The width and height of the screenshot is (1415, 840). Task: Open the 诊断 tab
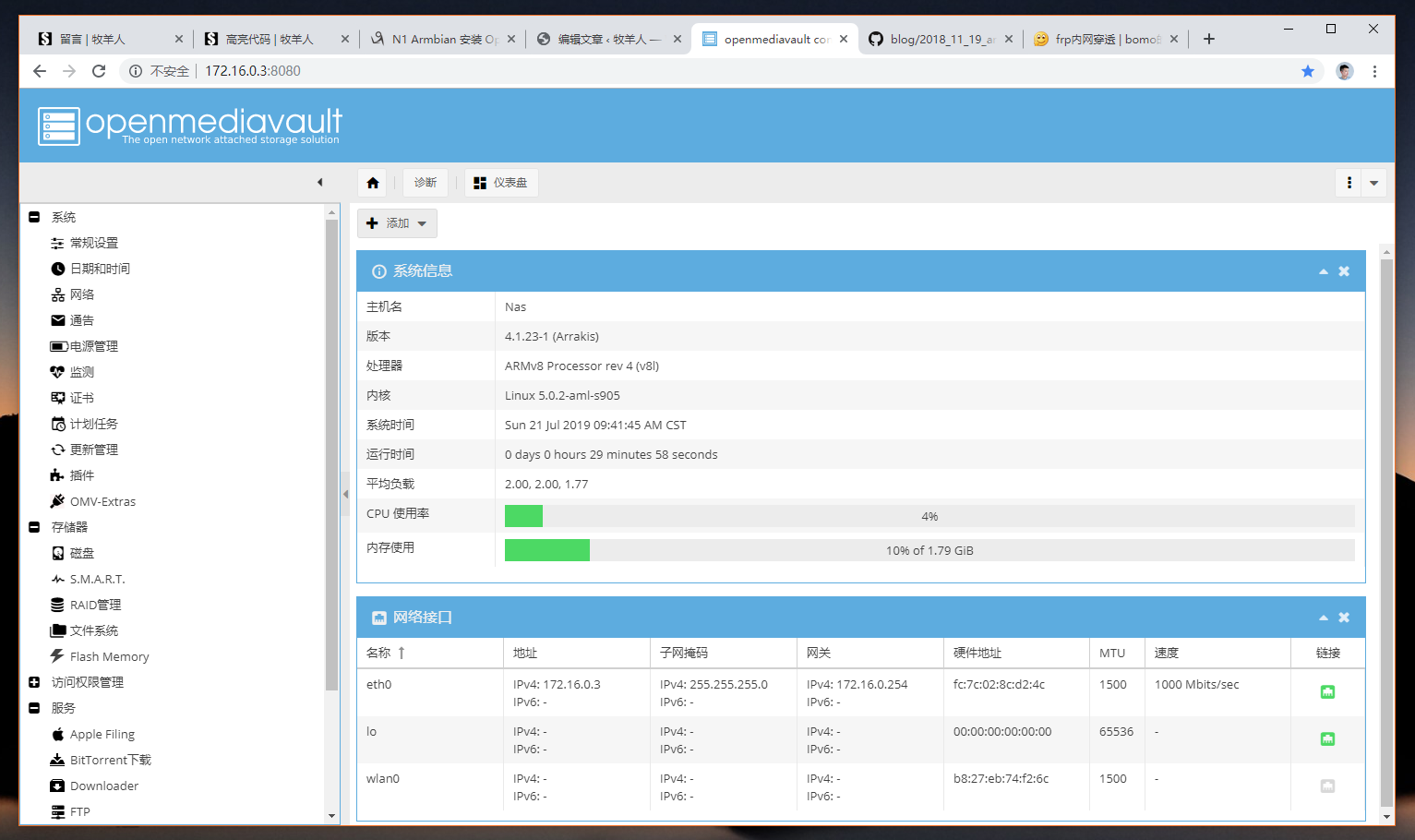click(426, 183)
